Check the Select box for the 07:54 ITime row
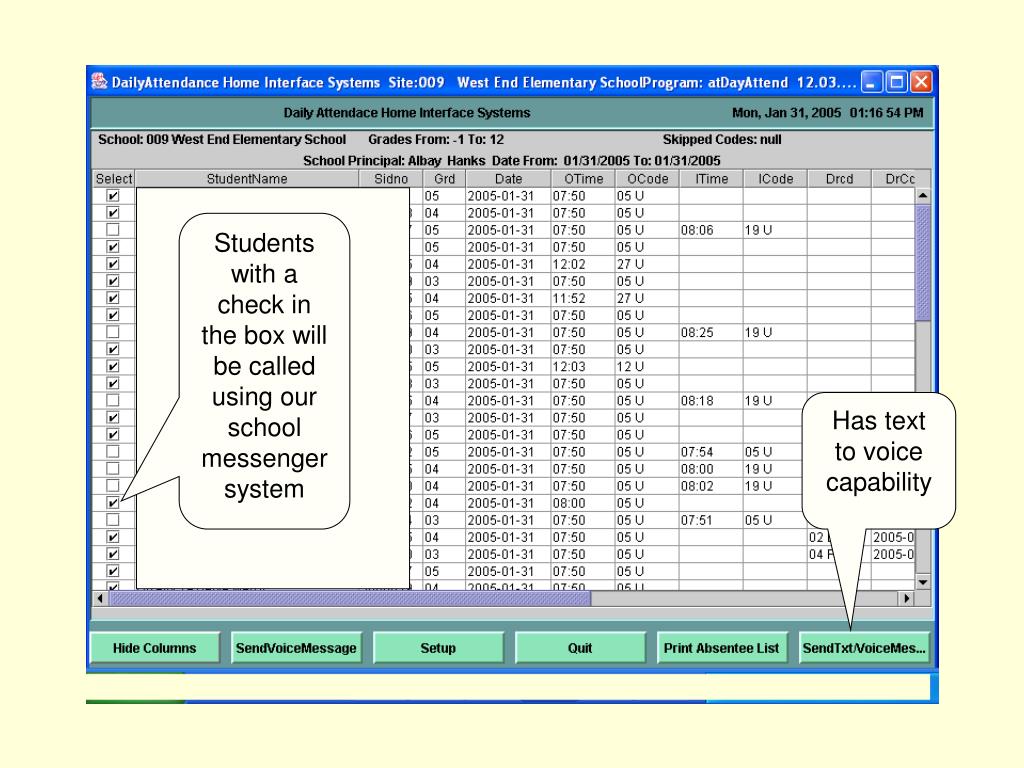 pos(113,451)
